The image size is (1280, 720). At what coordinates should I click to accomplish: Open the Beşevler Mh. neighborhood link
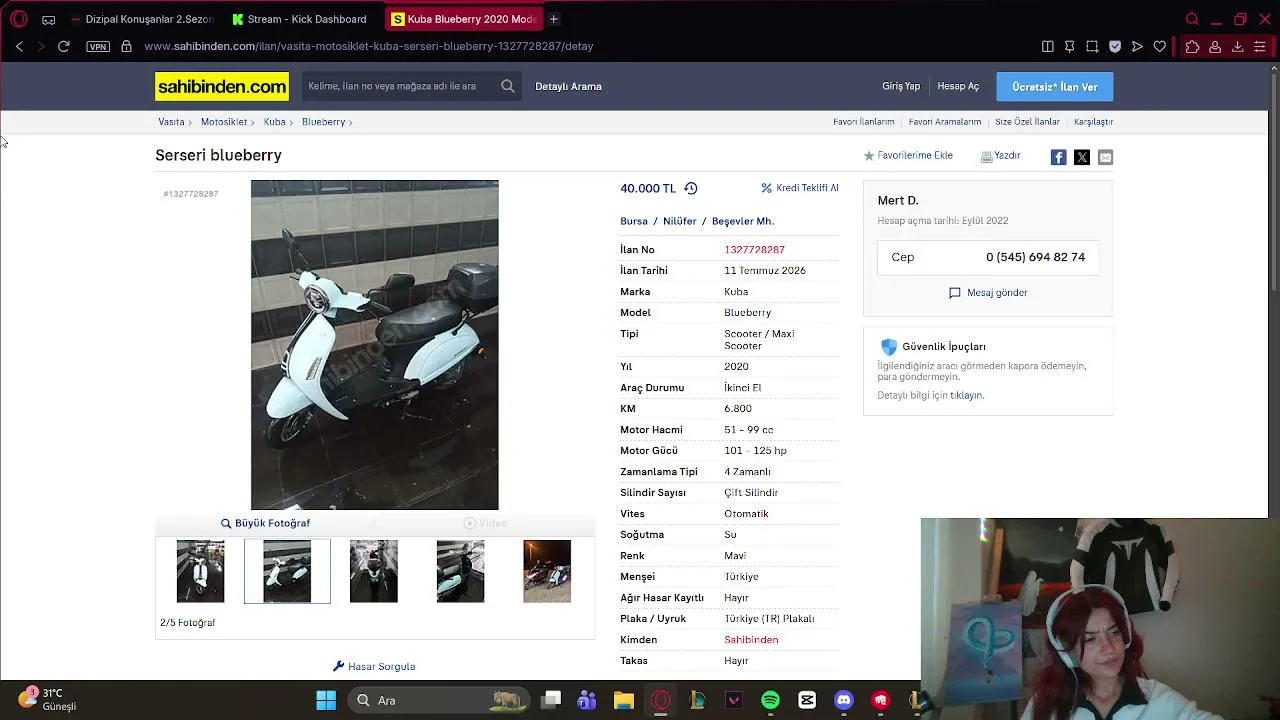pos(743,221)
